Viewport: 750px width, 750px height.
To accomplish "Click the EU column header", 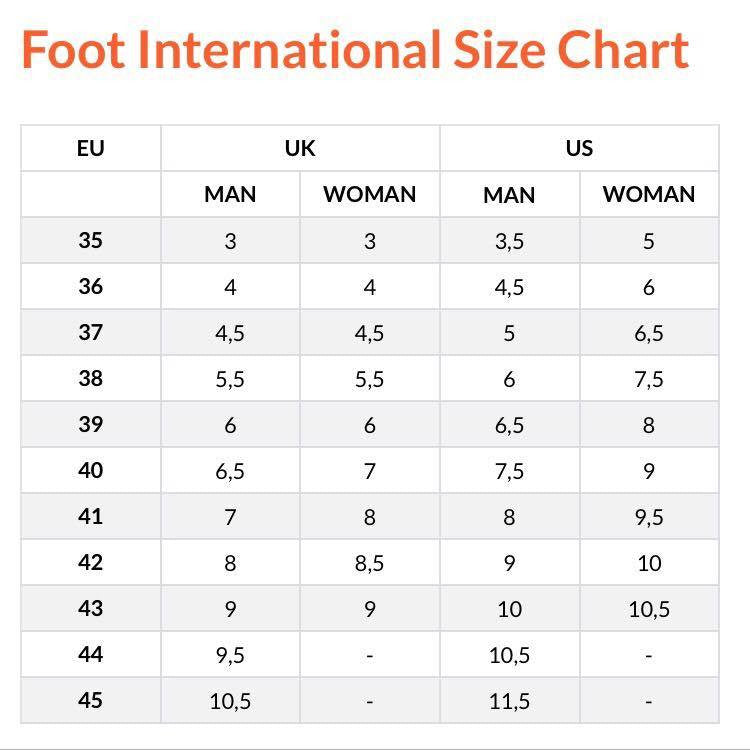I will [x=90, y=149].
